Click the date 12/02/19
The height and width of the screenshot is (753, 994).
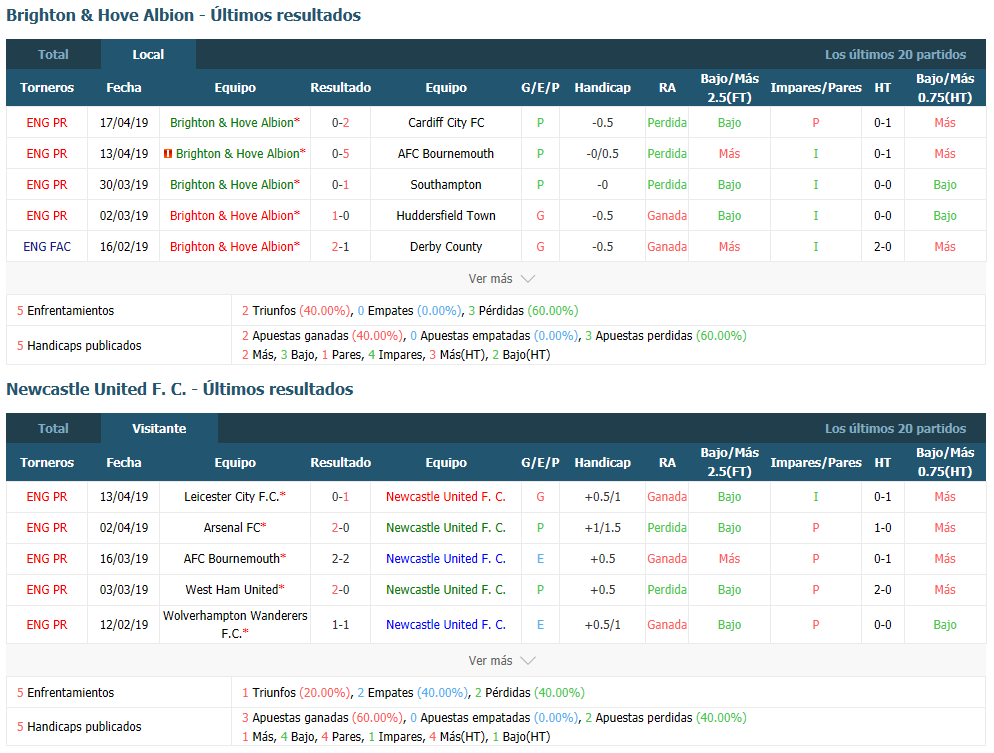tap(124, 625)
